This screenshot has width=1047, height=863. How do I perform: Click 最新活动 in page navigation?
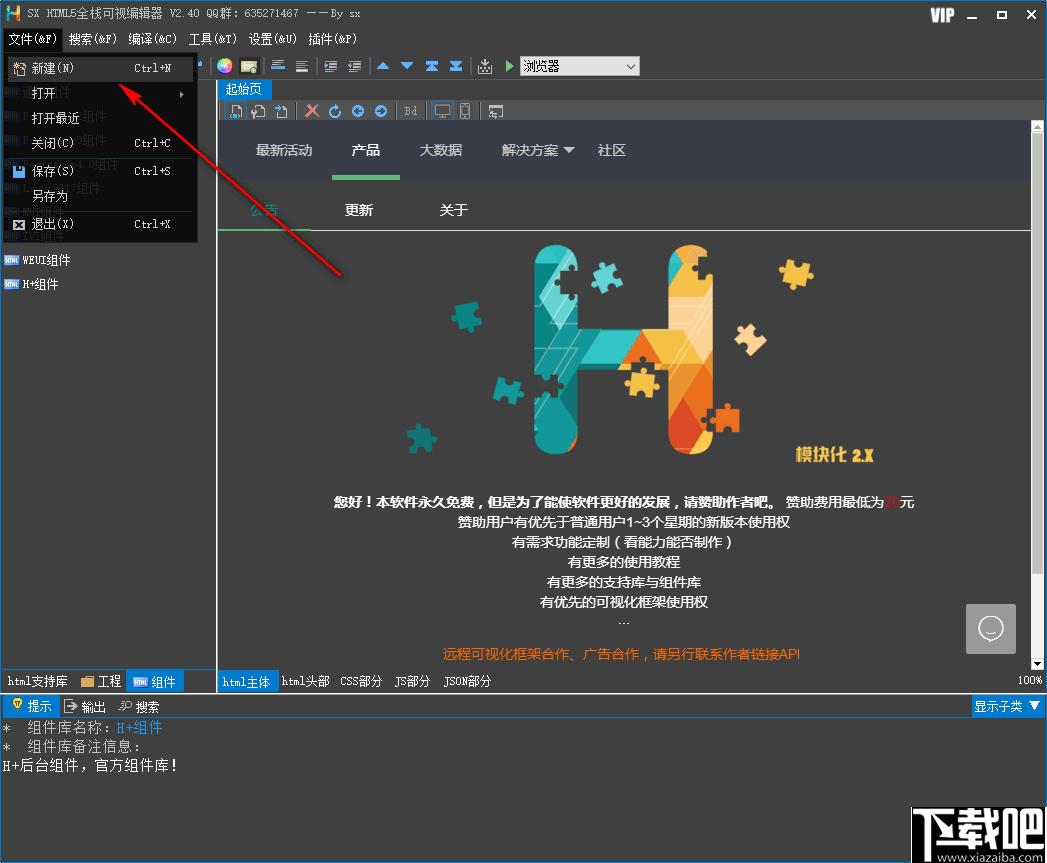(284, 150)
